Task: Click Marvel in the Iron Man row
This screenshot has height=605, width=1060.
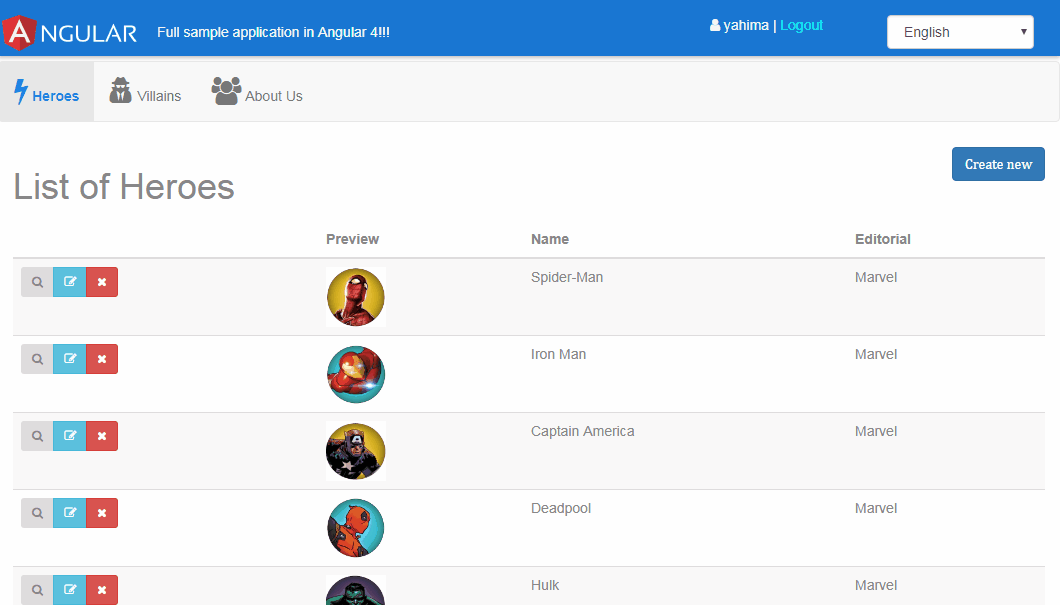Action: 875,354
